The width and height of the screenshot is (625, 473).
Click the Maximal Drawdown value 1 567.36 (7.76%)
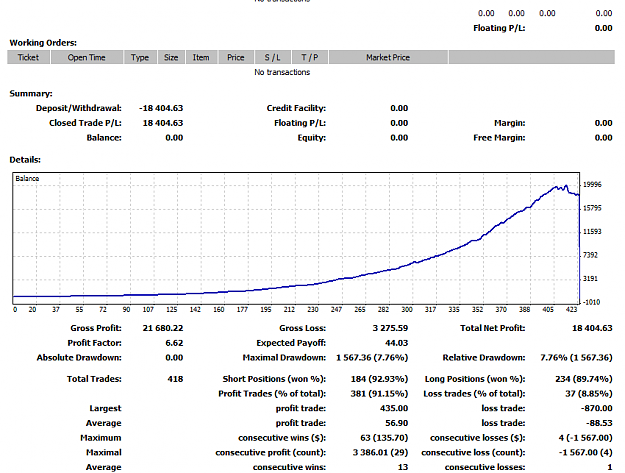click(x=372, y=357)
